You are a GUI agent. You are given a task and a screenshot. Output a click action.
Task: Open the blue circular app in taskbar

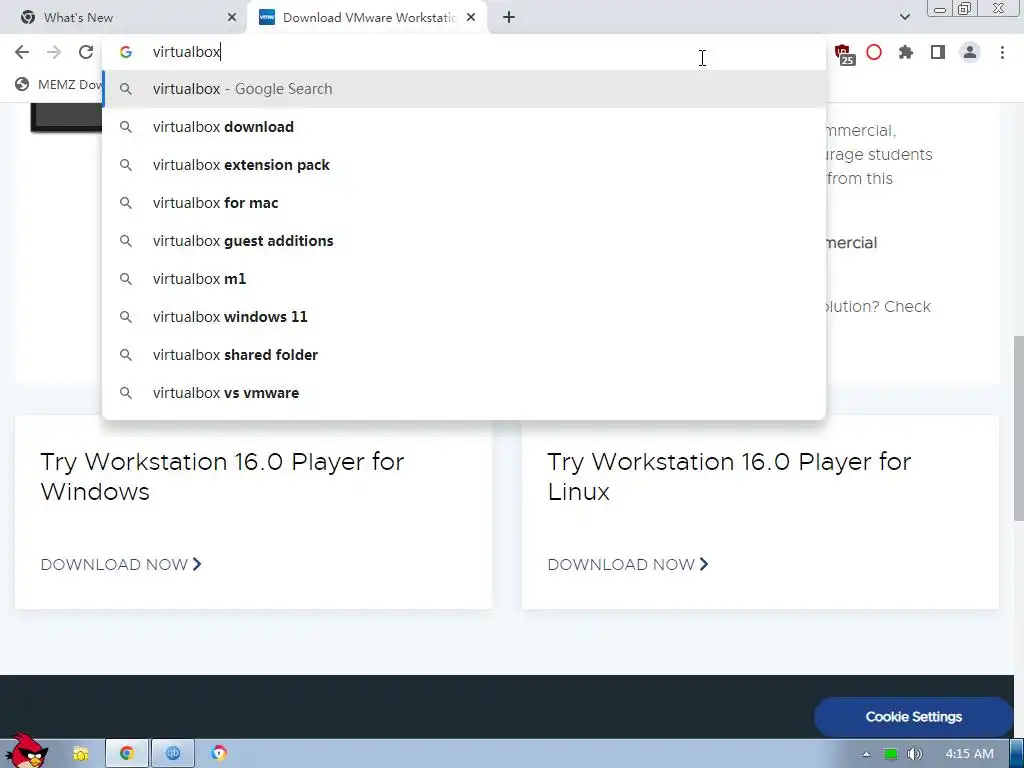pos(173,753)
